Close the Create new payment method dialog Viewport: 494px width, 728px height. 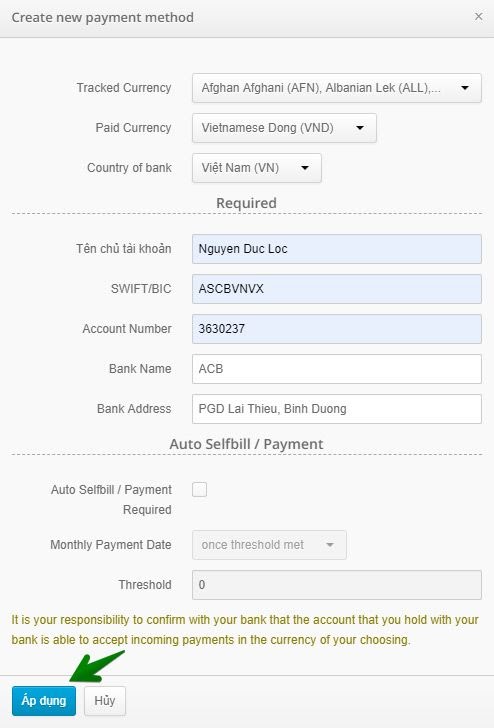click(x=478, y=17)
